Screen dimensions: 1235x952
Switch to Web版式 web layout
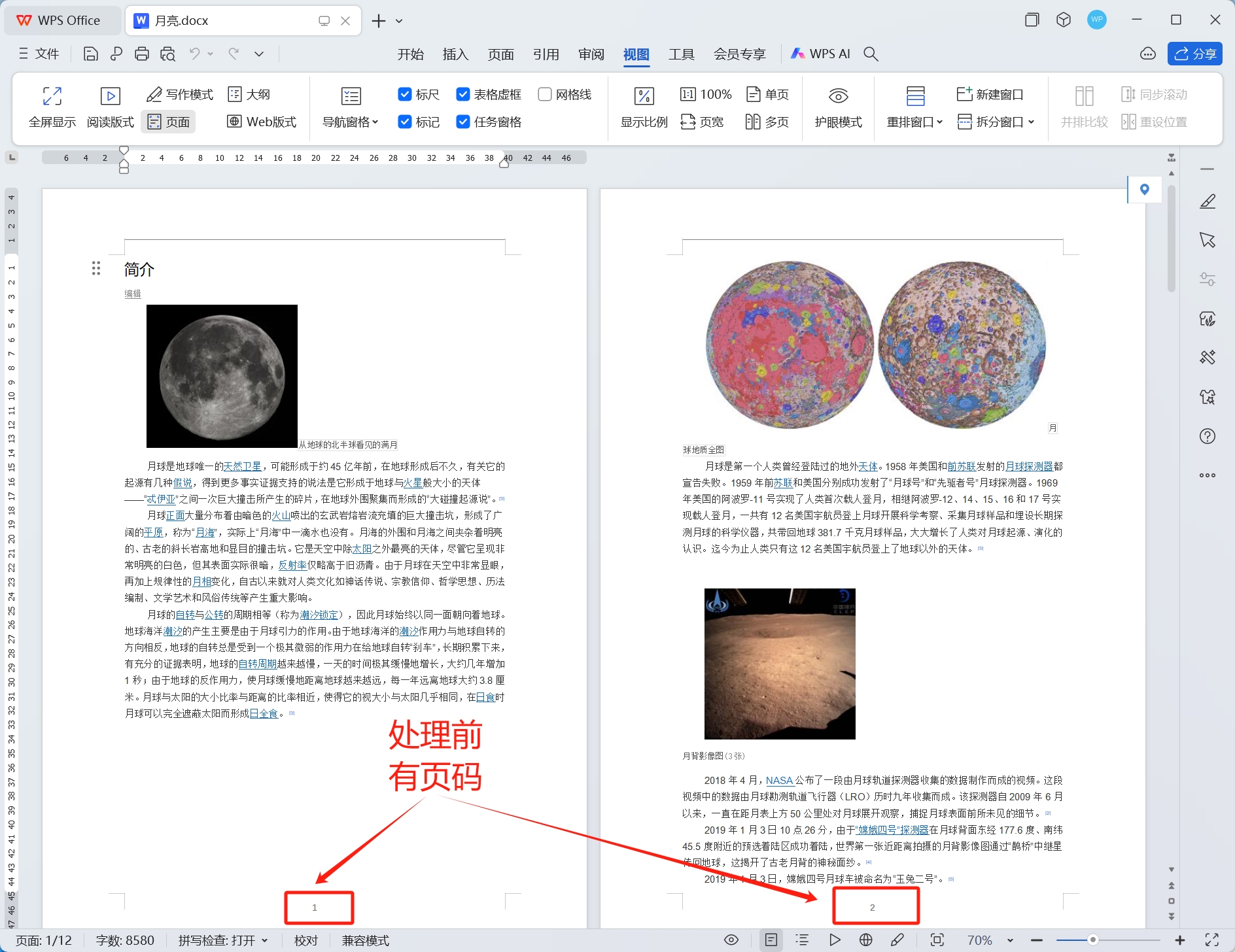[261, 122]
